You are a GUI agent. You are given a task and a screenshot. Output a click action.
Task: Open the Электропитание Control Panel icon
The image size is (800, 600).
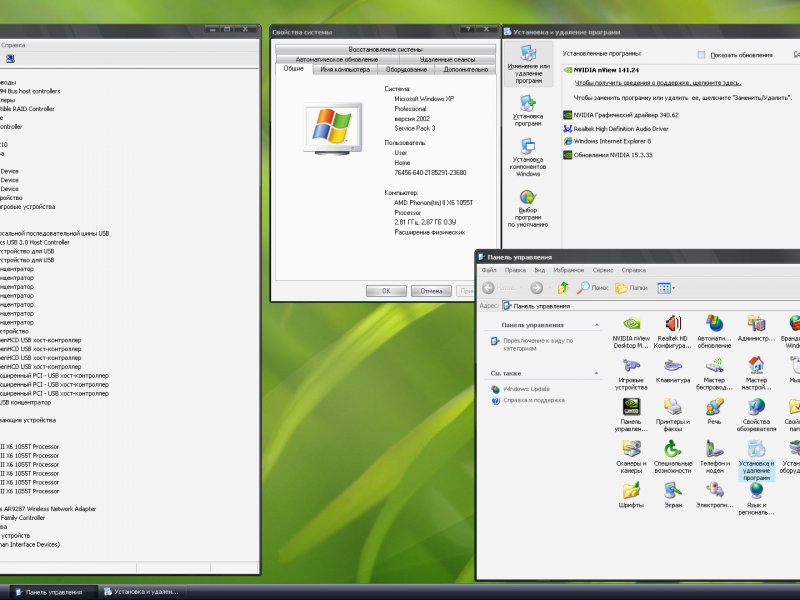tap(714, 495)
